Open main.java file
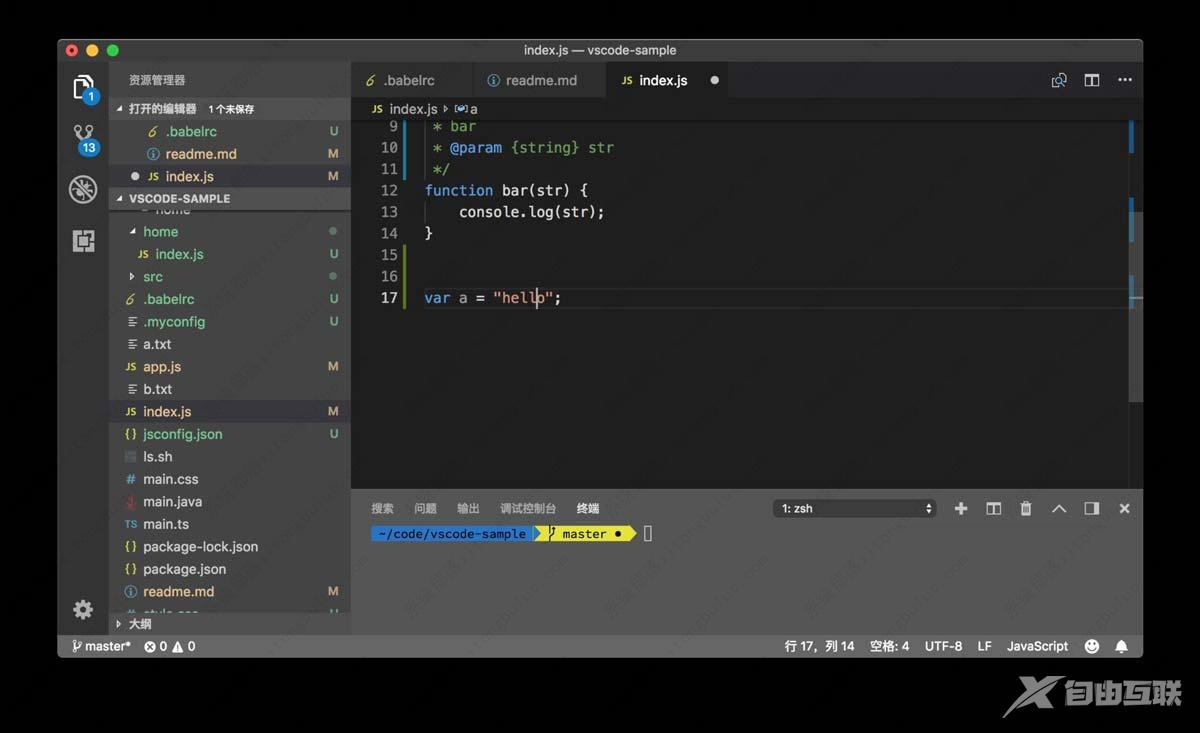 pos(229,502)
